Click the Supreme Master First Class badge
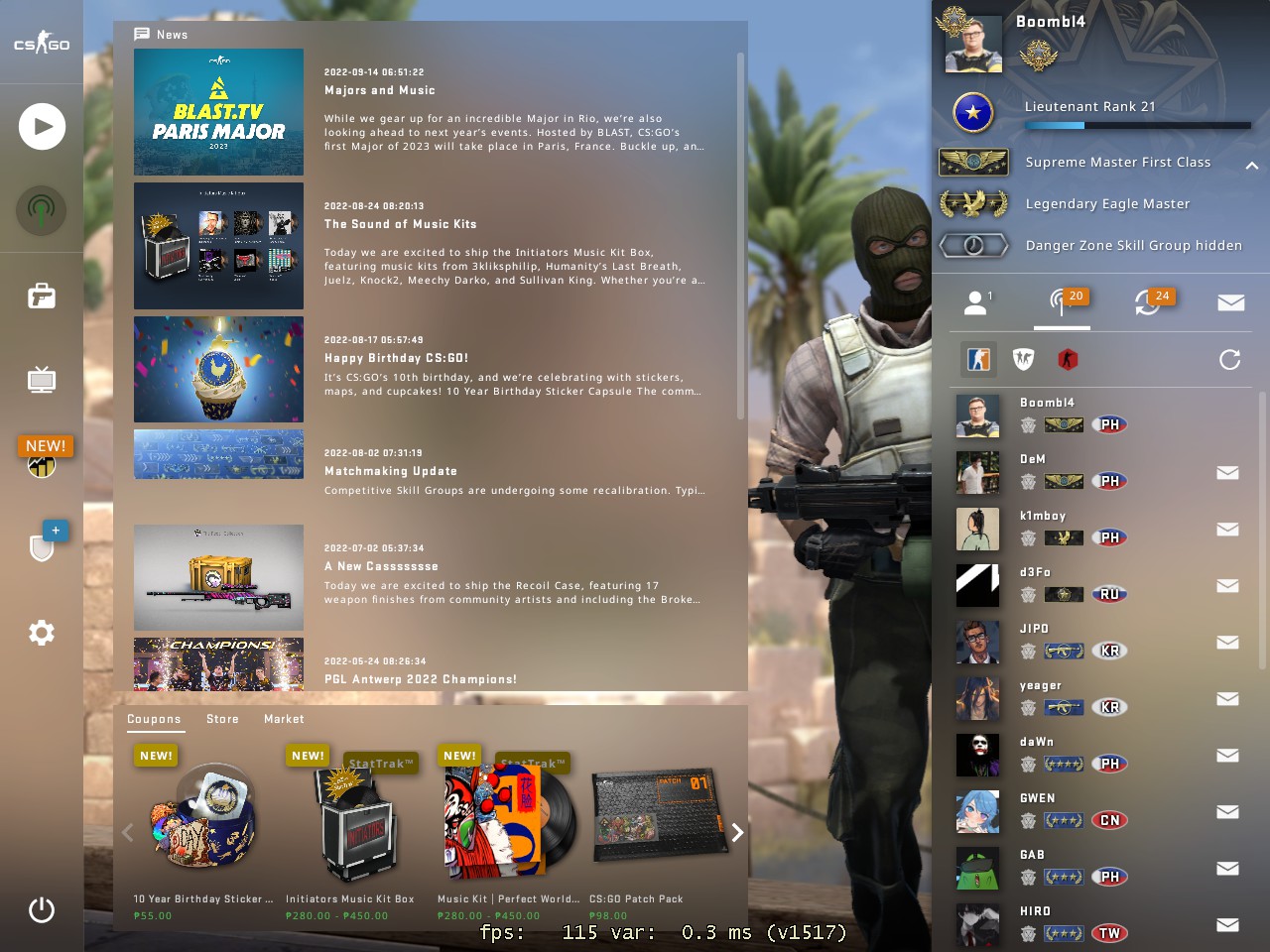Image resolution: width=1270 pixels, height=952 pixels. (x=973, y=162)
